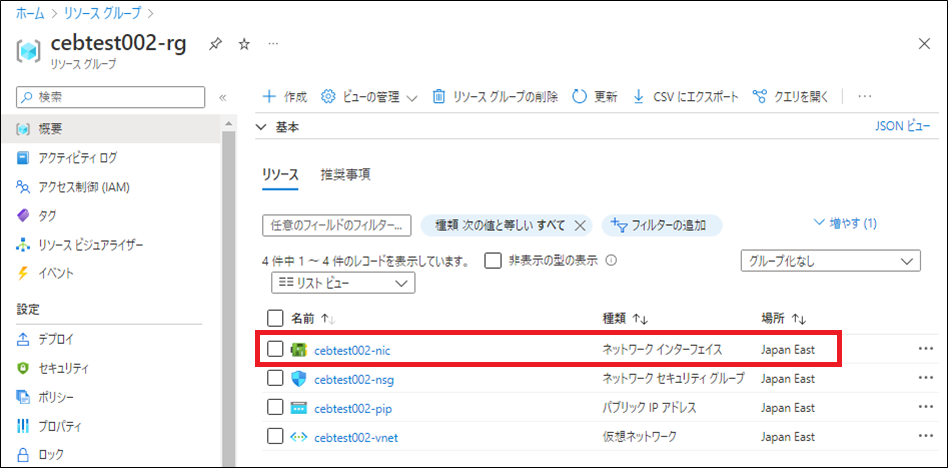
Task: Sort by 場所 column
Action: click(x=784, y=318)
